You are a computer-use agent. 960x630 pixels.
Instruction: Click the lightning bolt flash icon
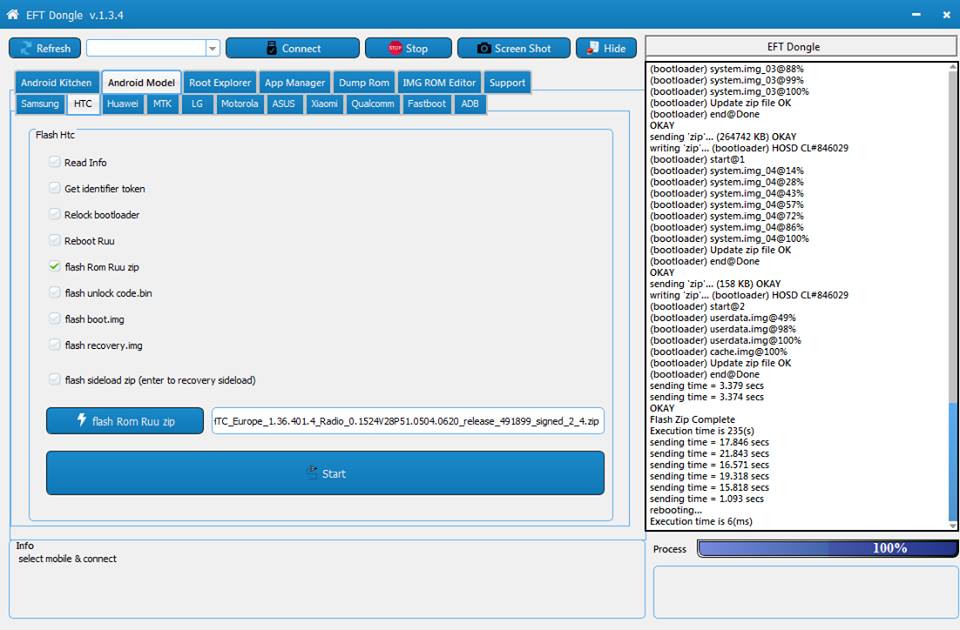coord(81,420)
